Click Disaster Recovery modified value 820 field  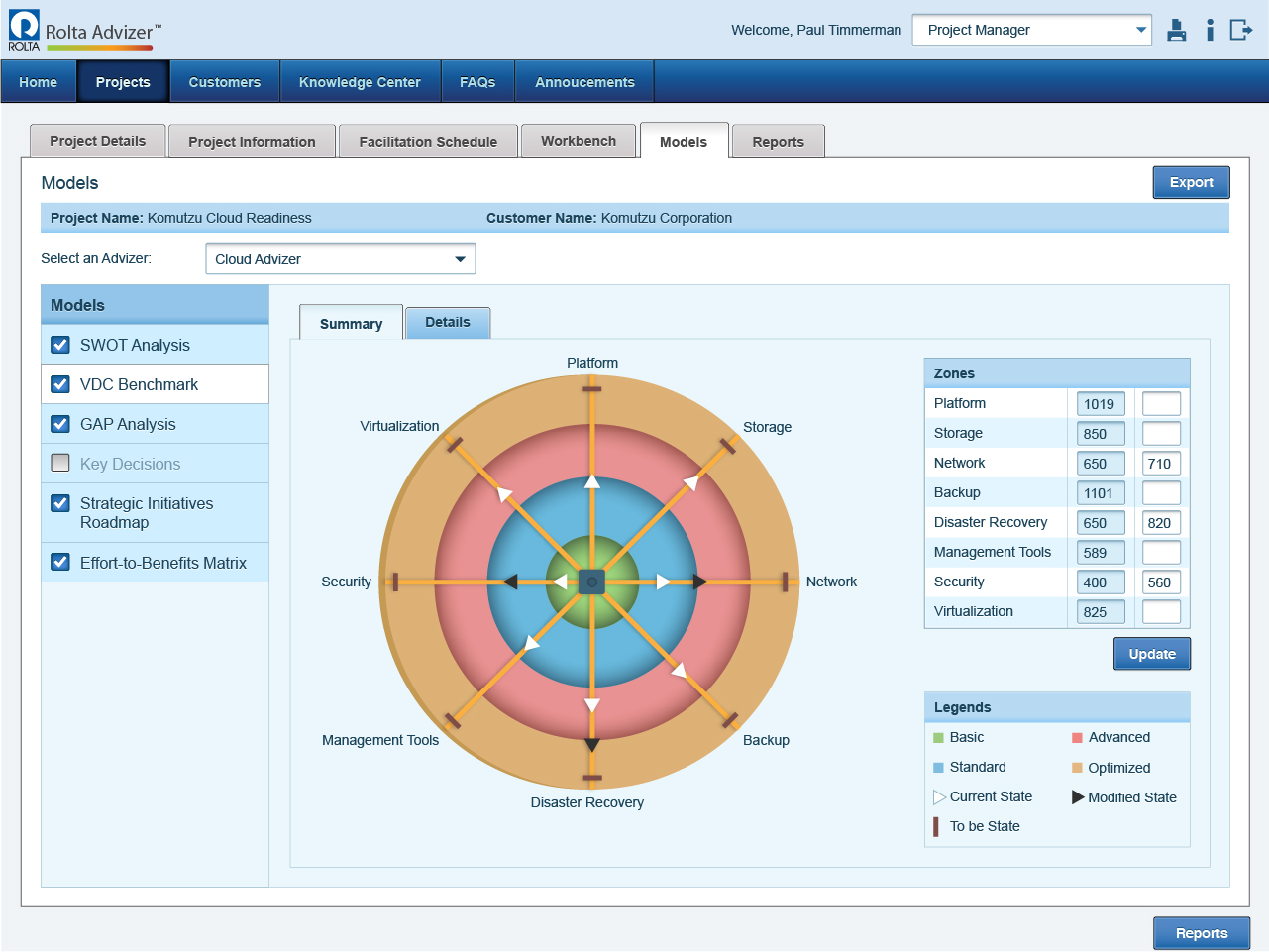(1161, 522)
